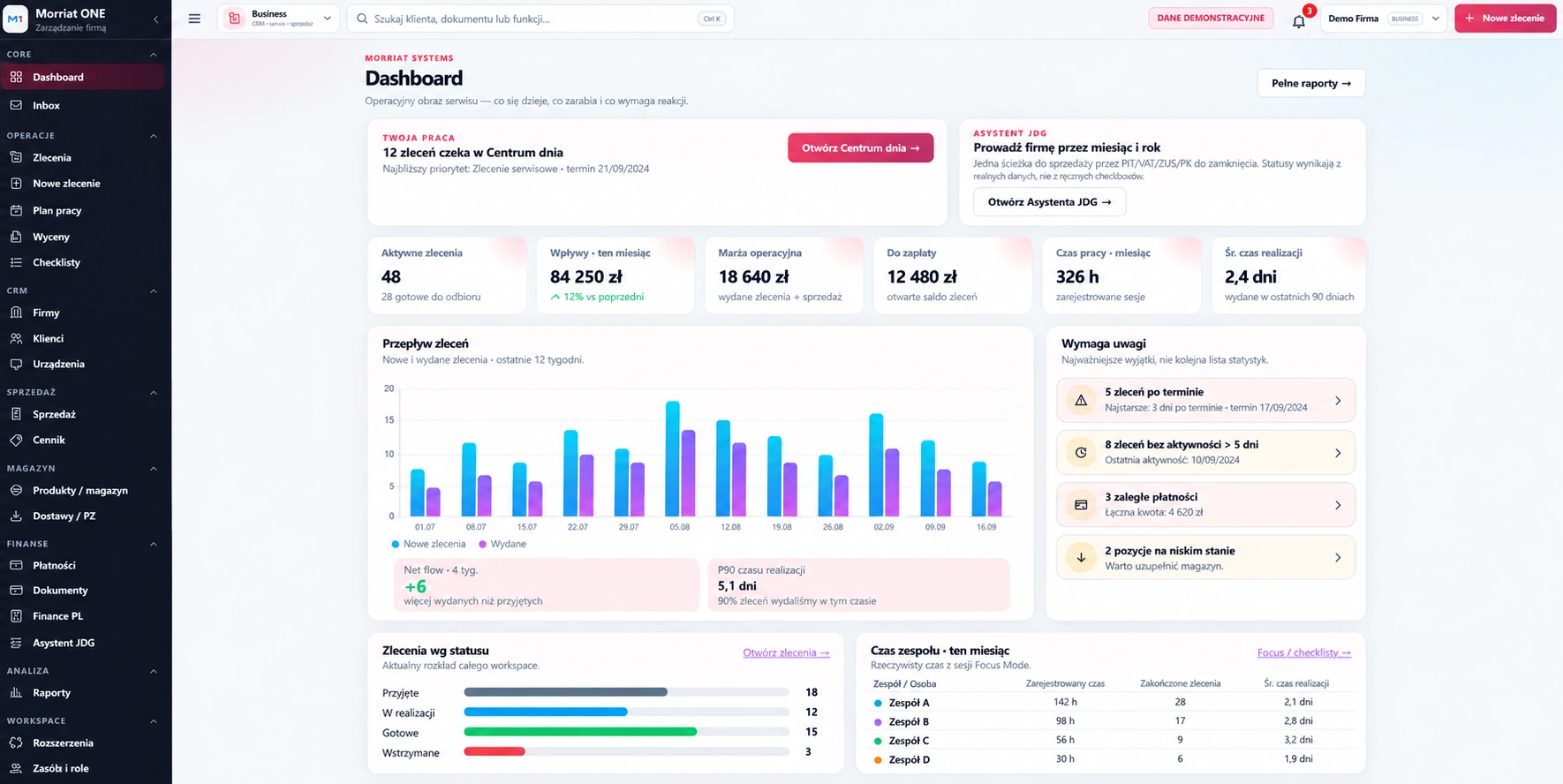
Task: Click the Zespół A row name
Action: click(909, 703)
